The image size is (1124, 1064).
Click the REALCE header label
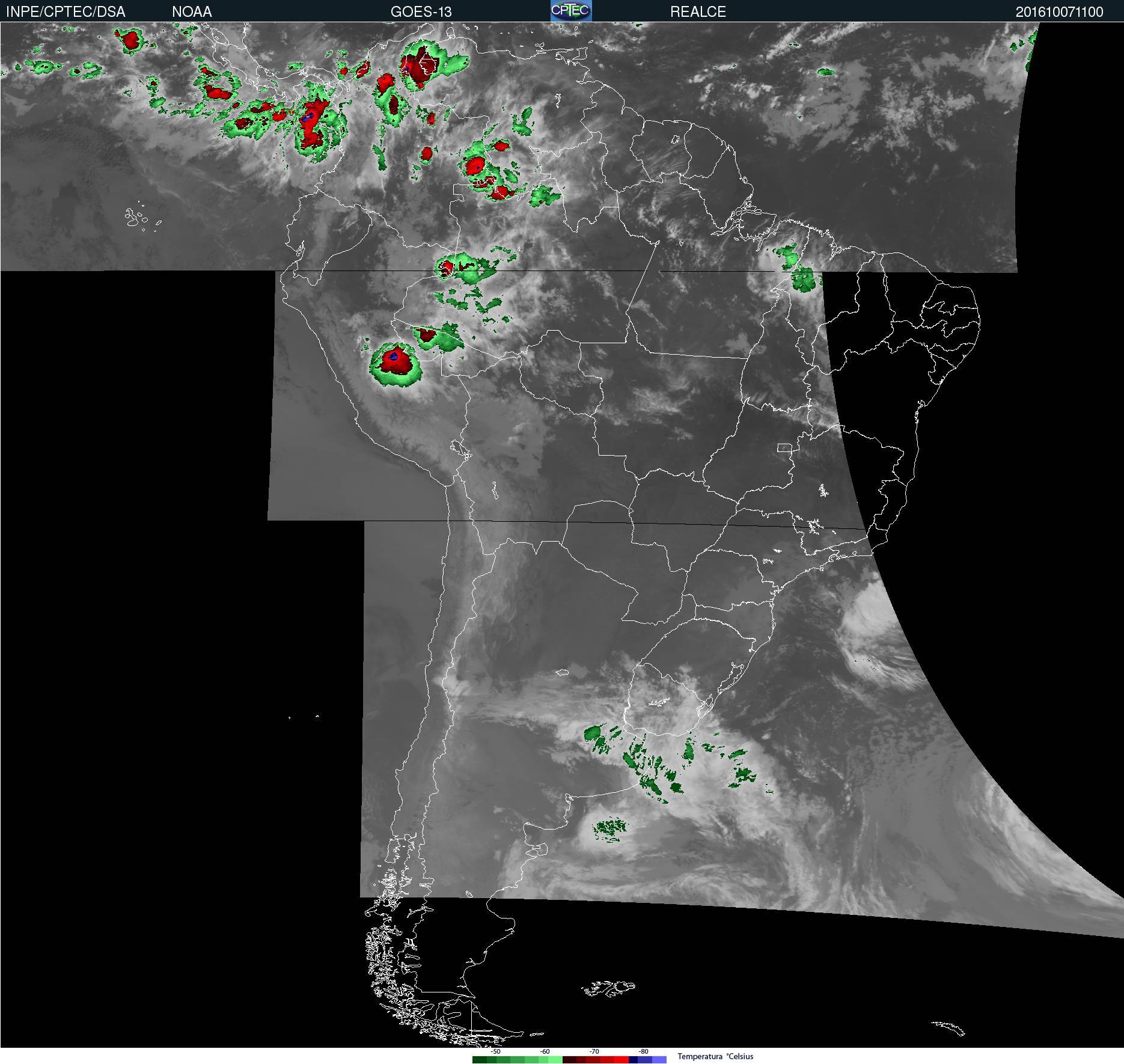click(x=698, y=12)
